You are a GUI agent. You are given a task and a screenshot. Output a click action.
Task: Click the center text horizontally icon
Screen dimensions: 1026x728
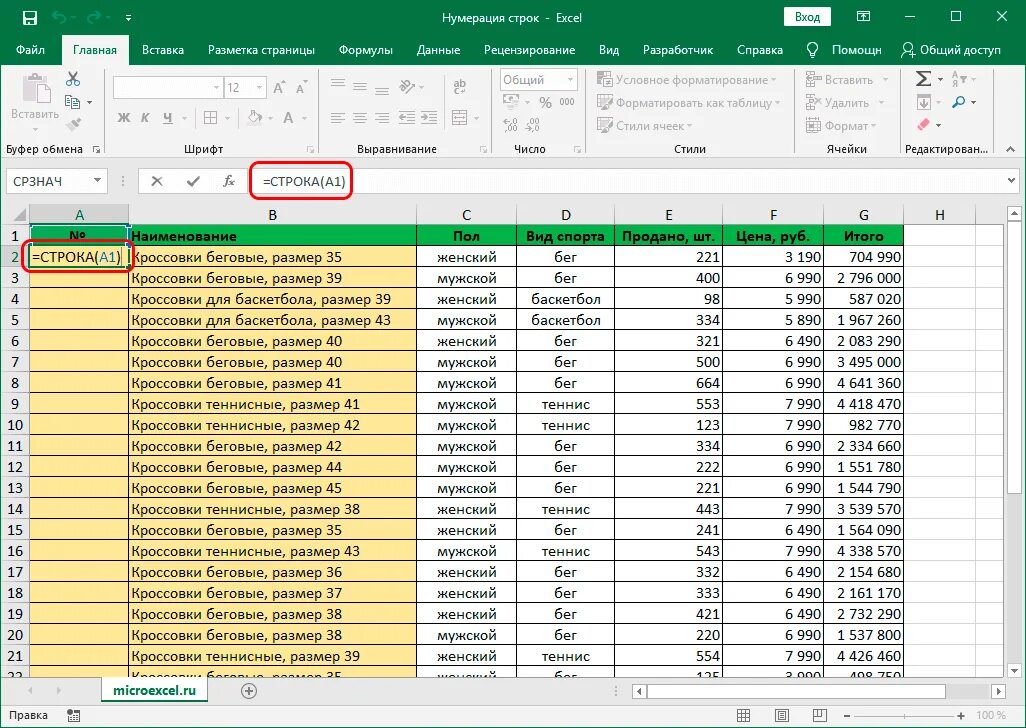point(360,118)
